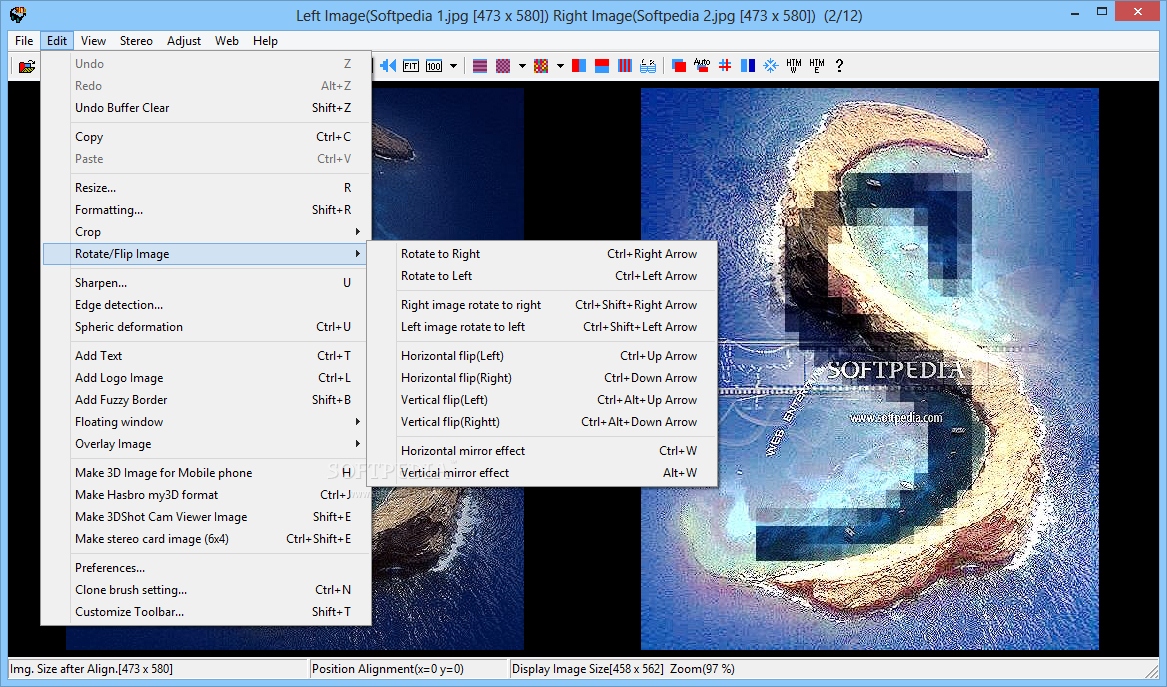
Task: Select Left image rotate to left
Action: [543, 327]
